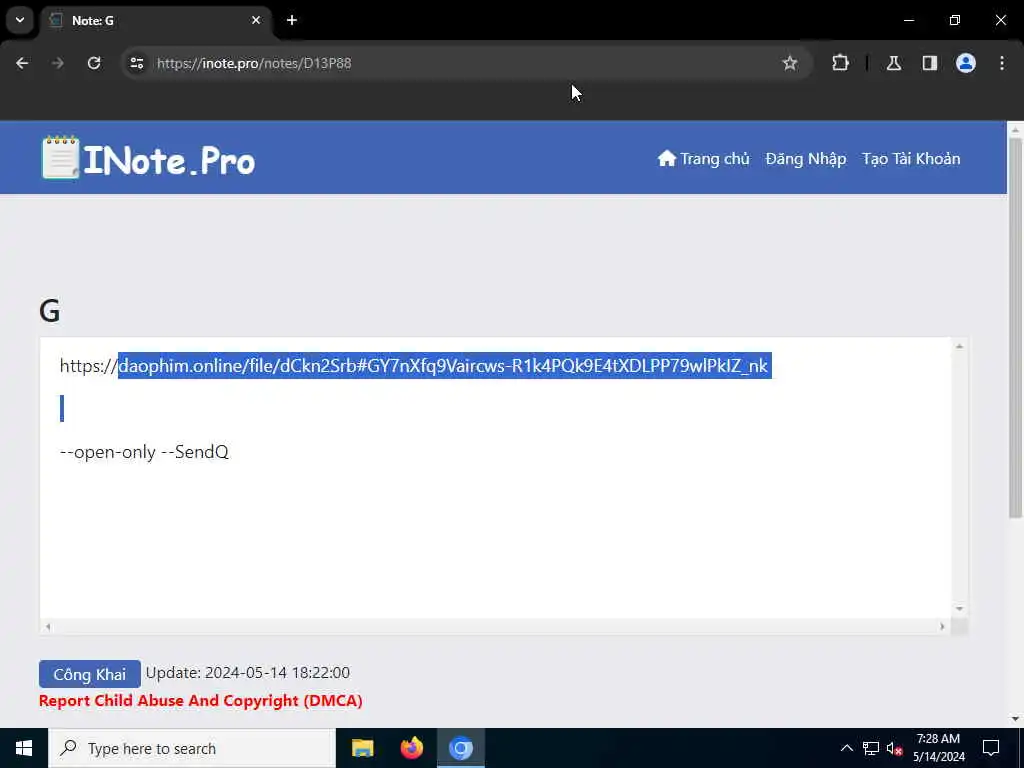Open the Windows Start menu
The height and width of the screenshot is (768, 1024).
pyautogui.click(x=24, y=748)
